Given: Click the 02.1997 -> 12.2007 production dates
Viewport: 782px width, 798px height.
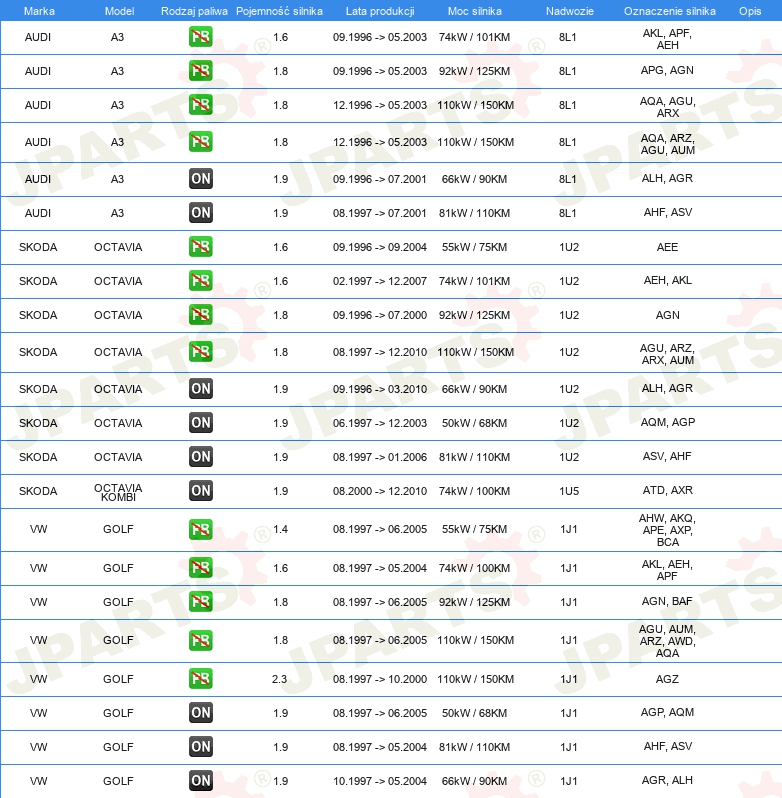Looking at the screenshot, I should tap(380, 281).
